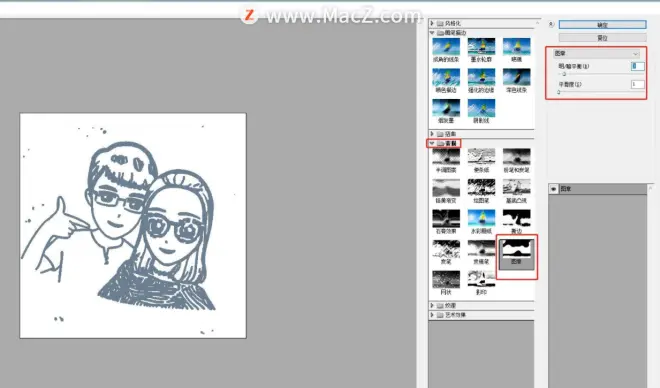Collapse the 画笔描边 (Brush Strokes) folder
The image size is (660, 388).
pos(432,32)
